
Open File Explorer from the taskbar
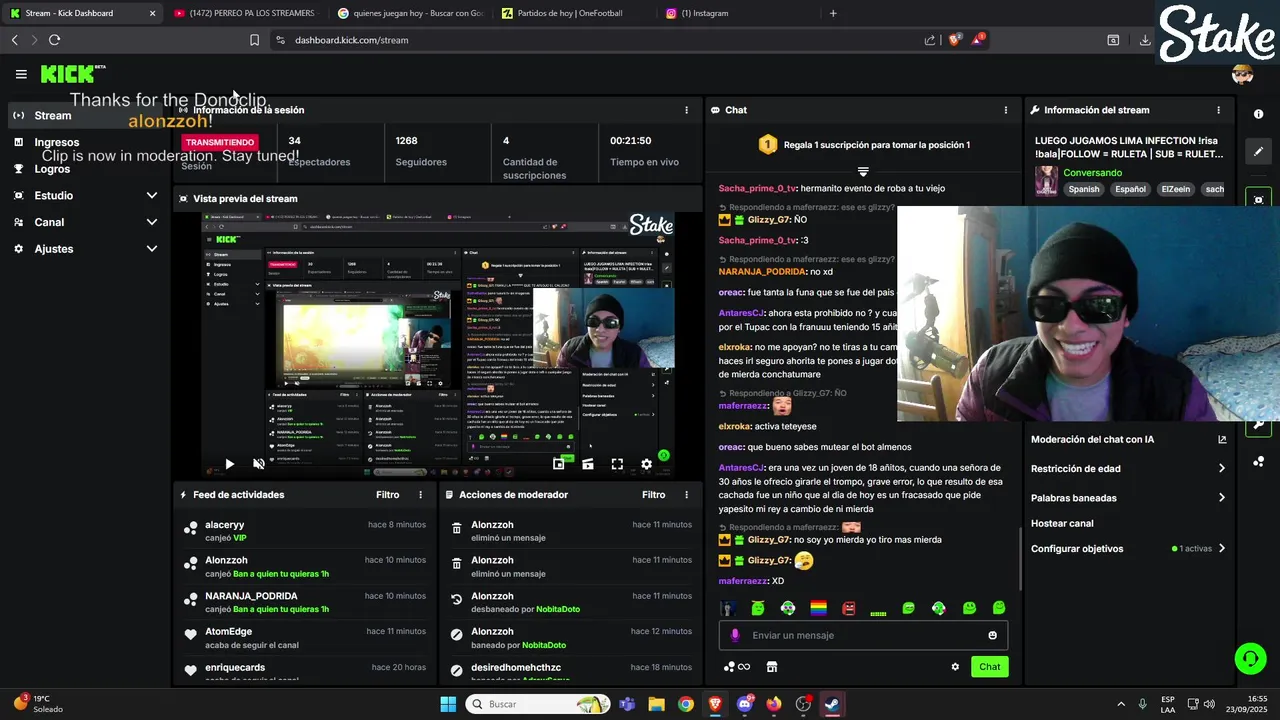656,704
